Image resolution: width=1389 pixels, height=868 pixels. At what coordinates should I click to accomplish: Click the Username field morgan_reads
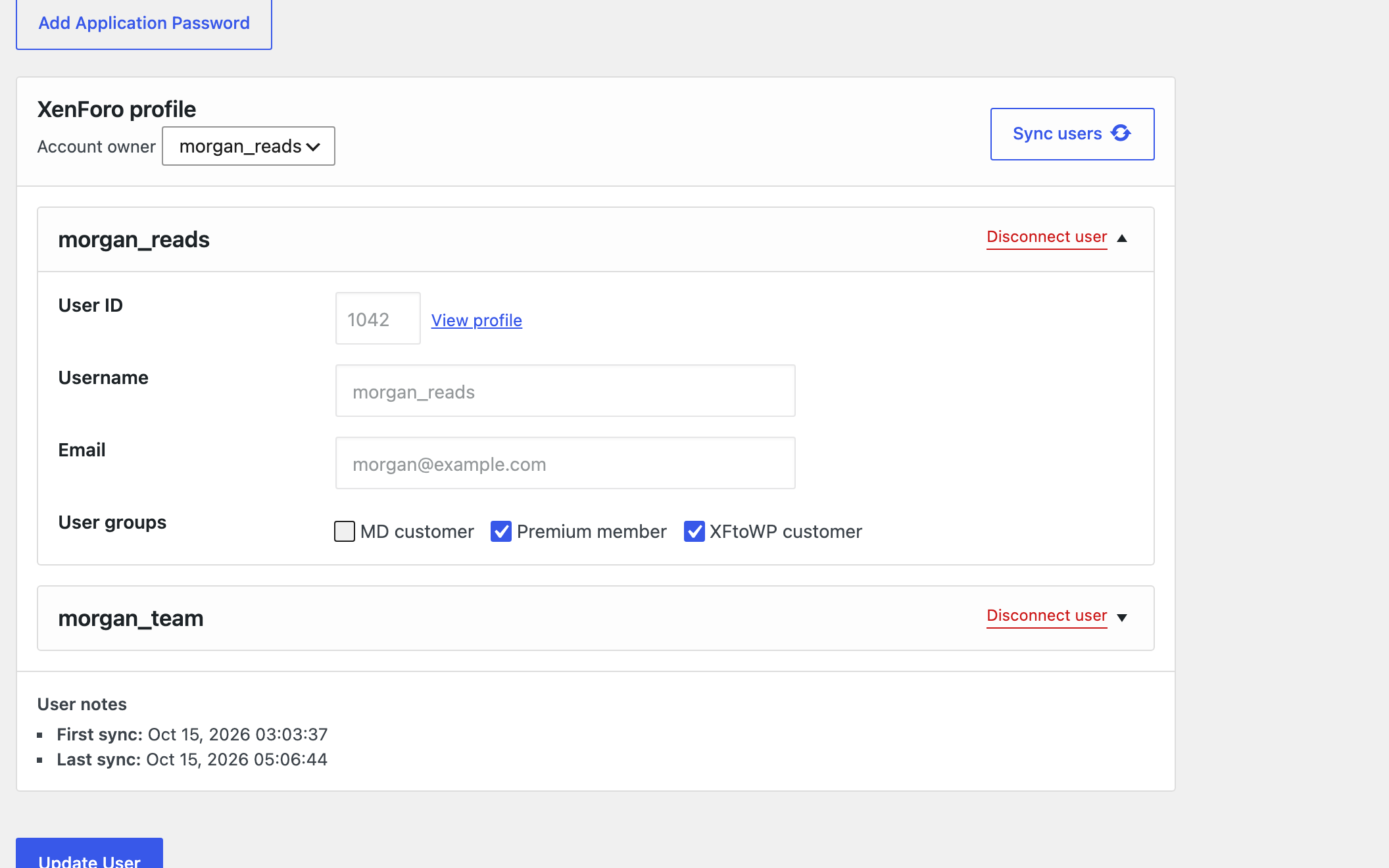pos(566,391)
